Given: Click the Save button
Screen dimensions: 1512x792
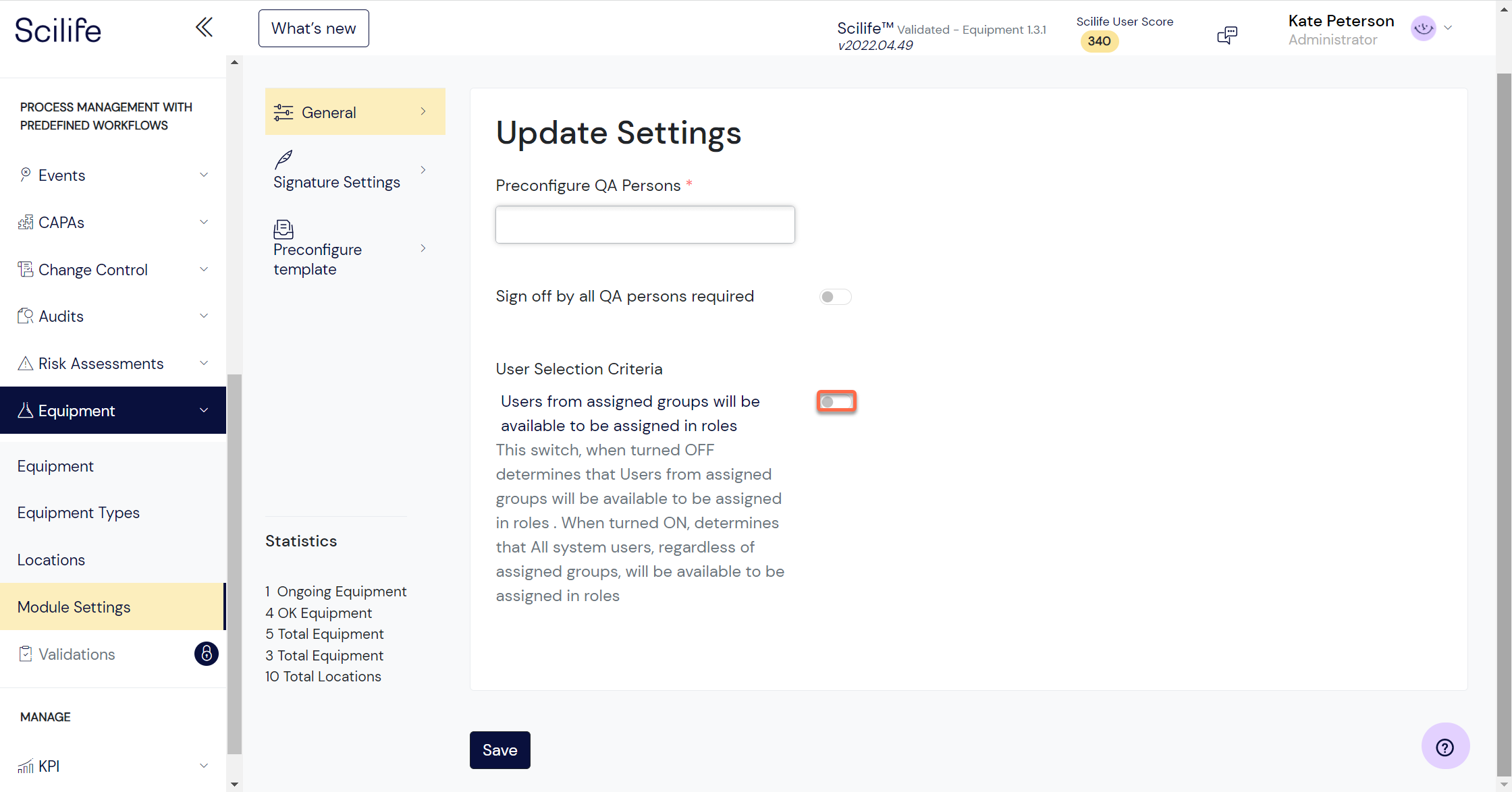Looking at the screenshot, I should click(x=500, y=750).
